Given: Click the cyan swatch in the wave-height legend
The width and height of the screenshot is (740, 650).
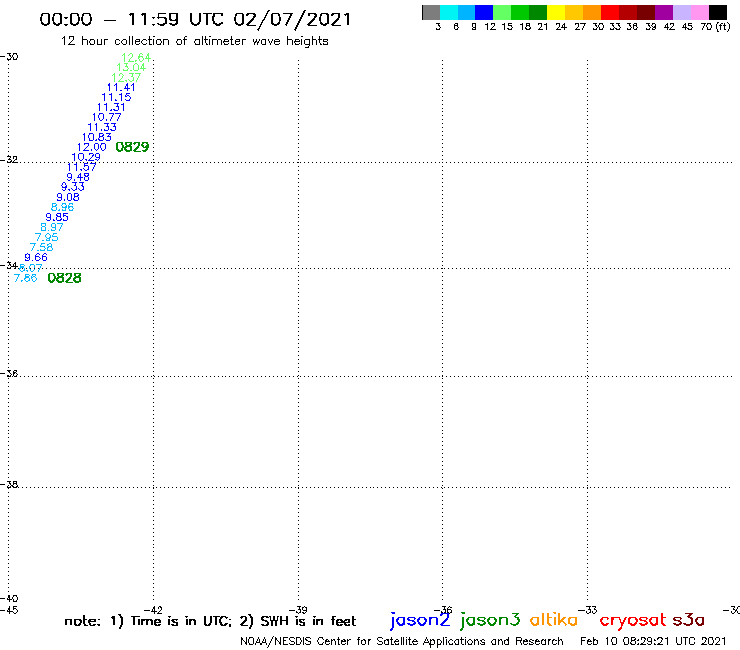Looking at the screenshot, I should (449, 12).
